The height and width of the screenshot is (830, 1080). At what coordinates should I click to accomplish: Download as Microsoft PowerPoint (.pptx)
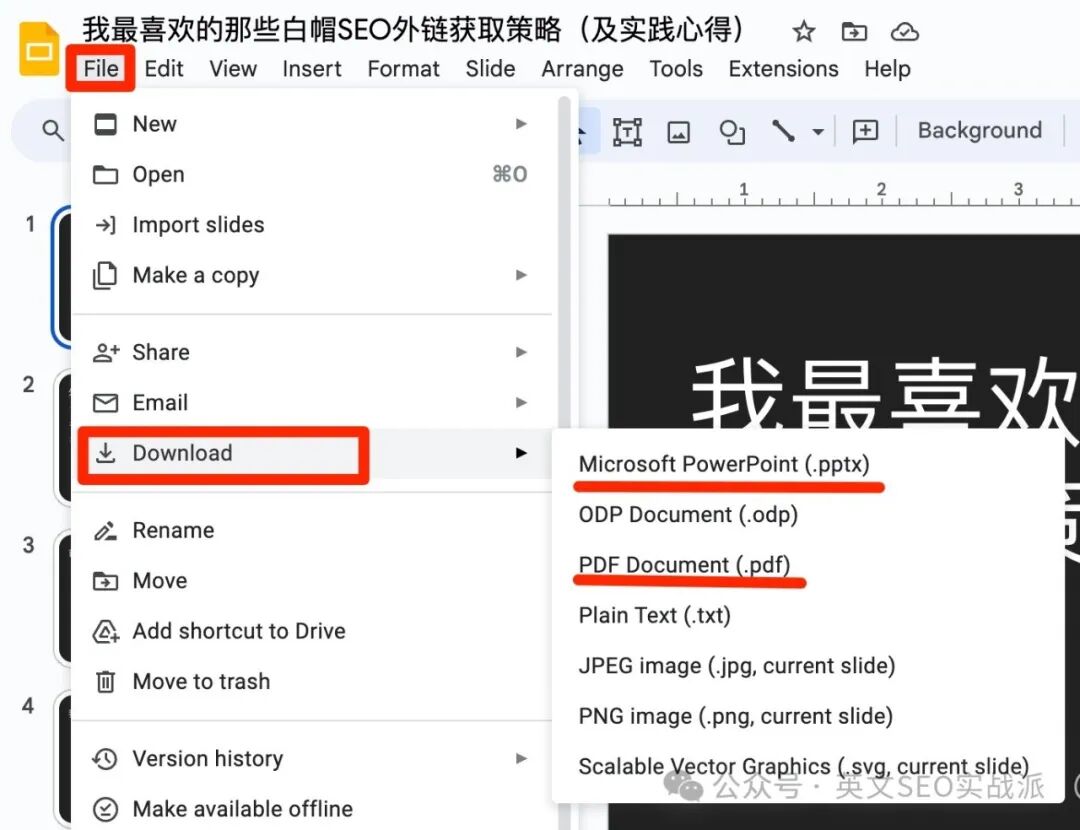(808, 464)
